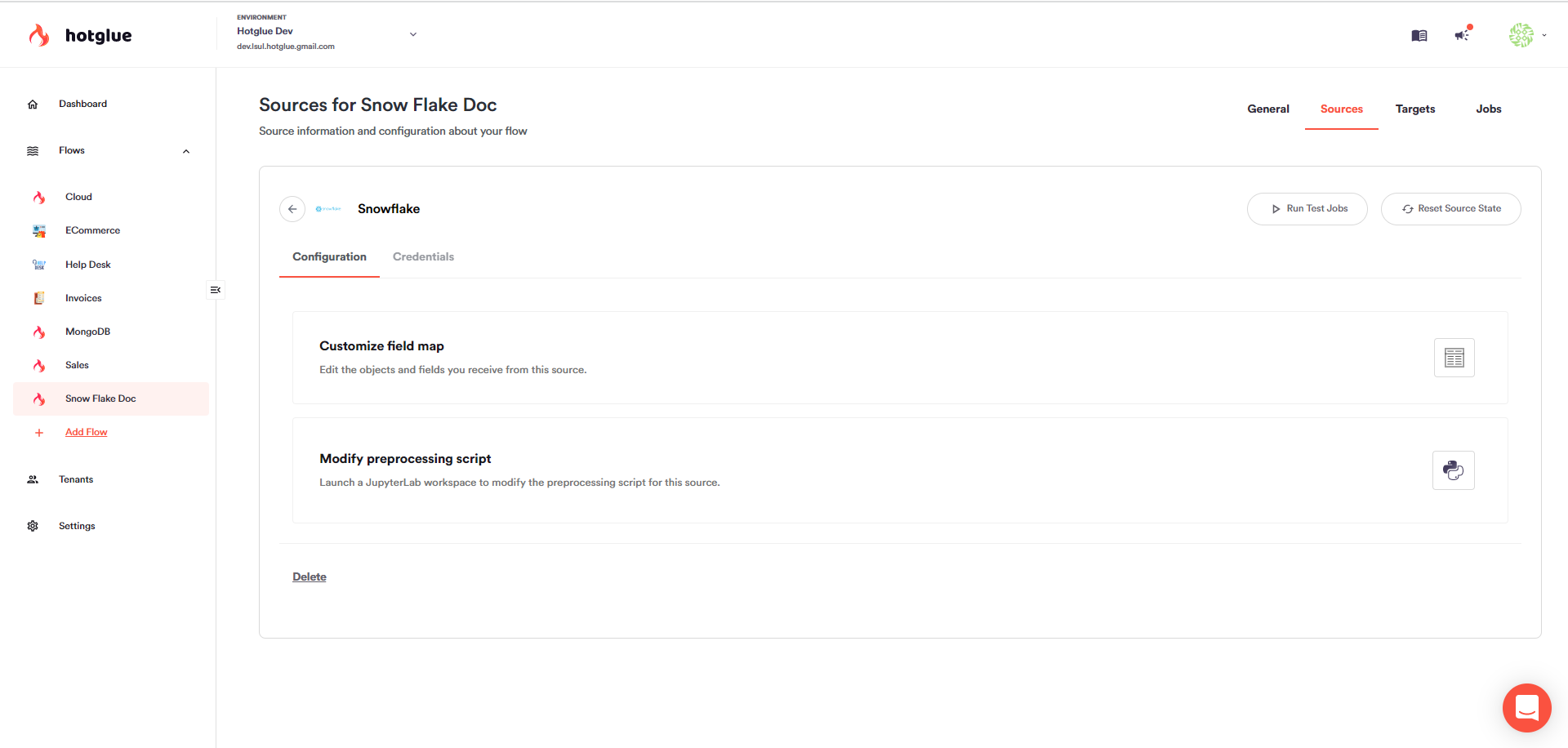Click the Flows stack icon
The height and width of the screenshot is (748, 1568).
coord(33,151)
